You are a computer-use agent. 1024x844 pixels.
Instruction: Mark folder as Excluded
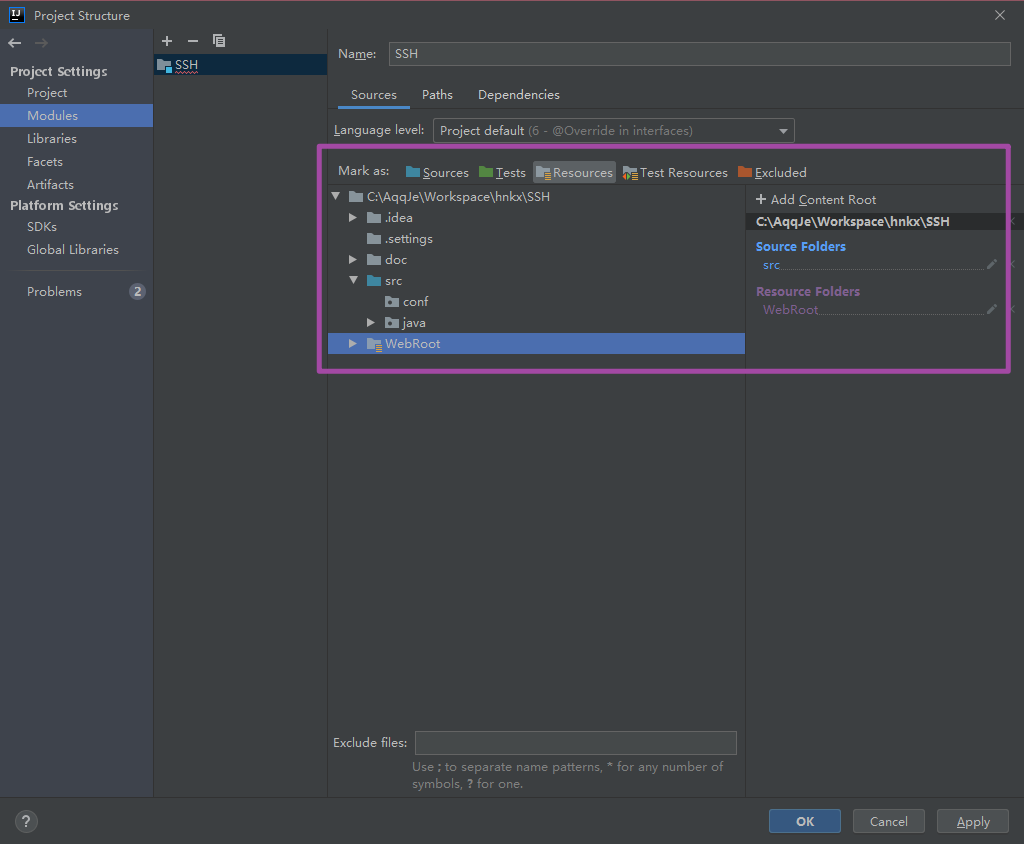tap(772, 172)
